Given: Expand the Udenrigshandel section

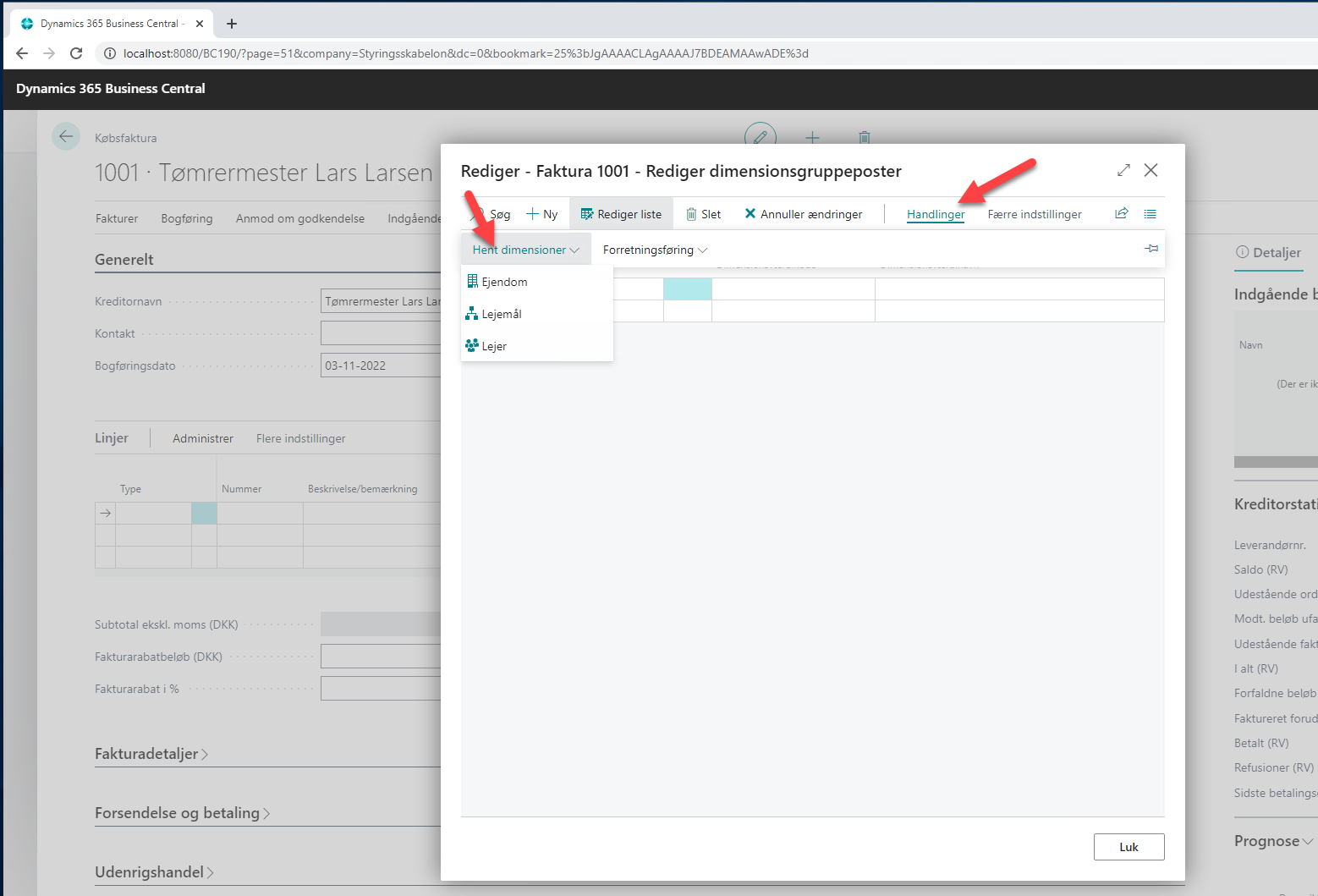Looking at the screenshot, I should click(x=154, y=872).
